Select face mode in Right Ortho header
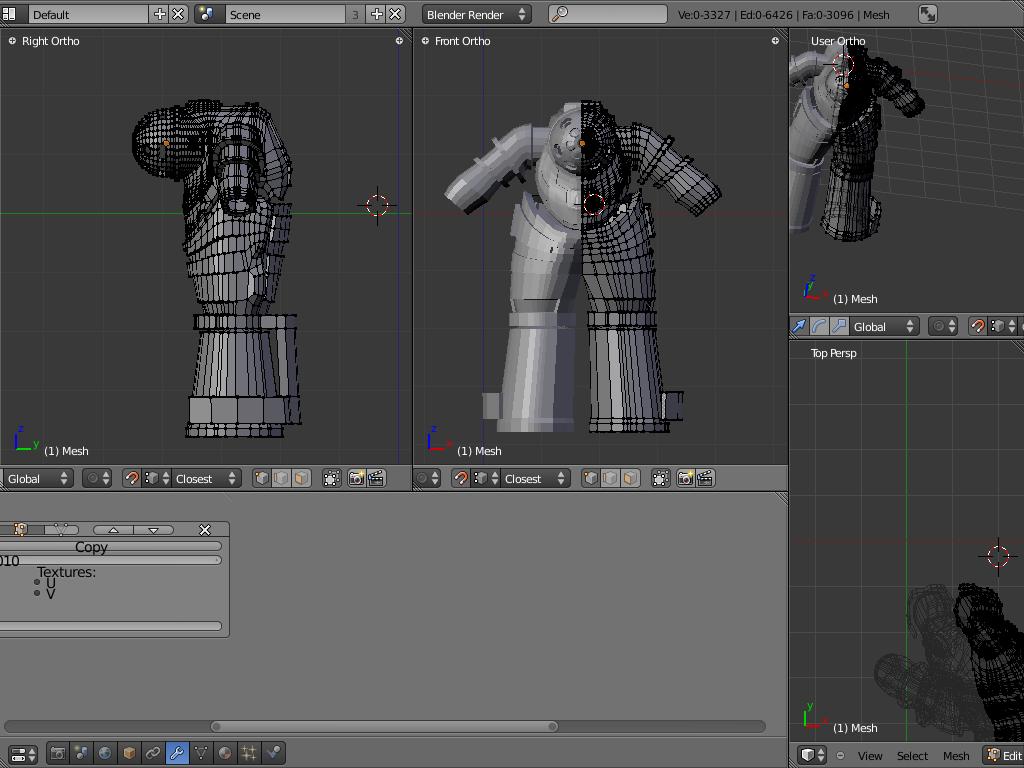This screenshot has height=768, width=1024. [301, 479]
